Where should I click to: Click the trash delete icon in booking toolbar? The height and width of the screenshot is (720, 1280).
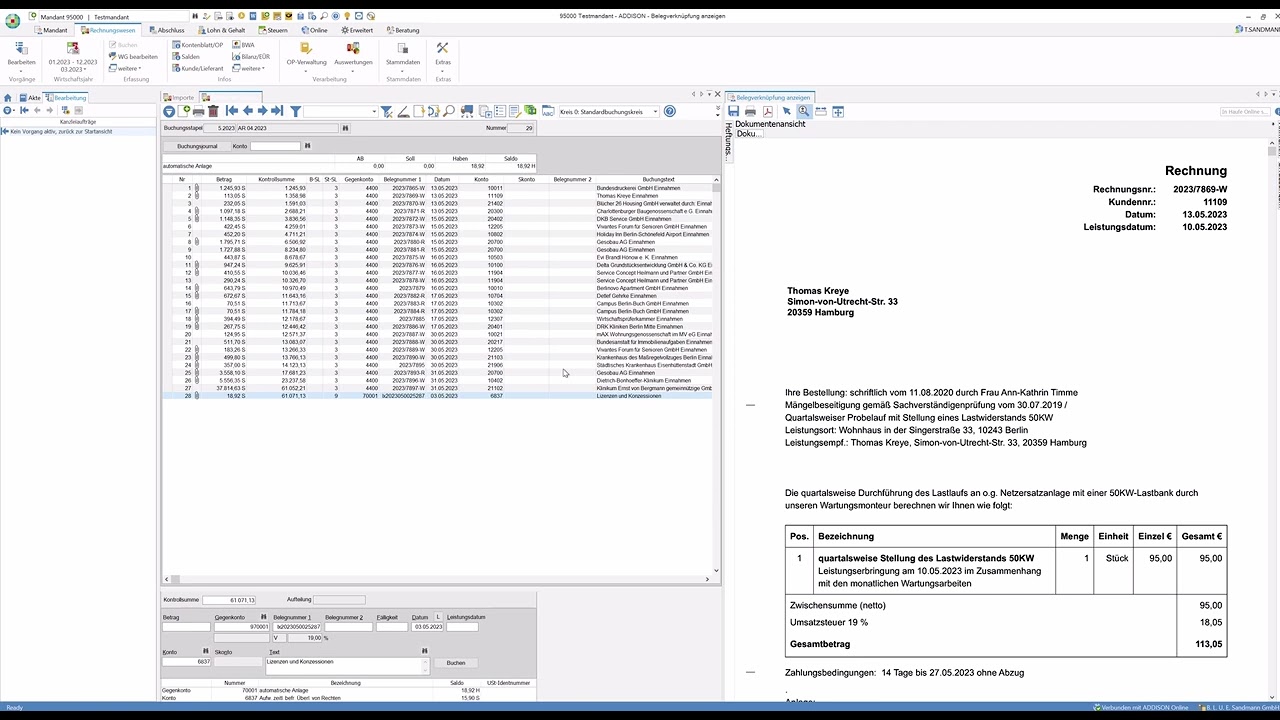tap(213, 111)
